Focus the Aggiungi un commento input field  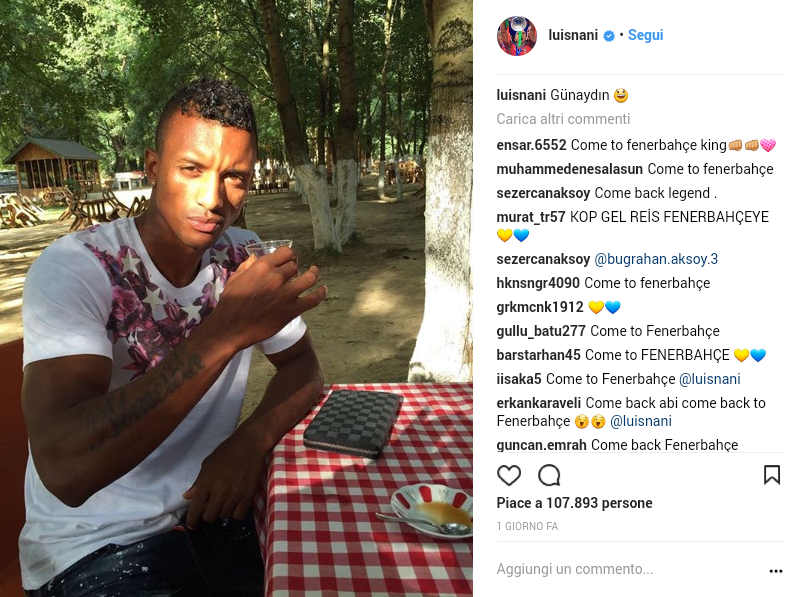pos(628,569)
